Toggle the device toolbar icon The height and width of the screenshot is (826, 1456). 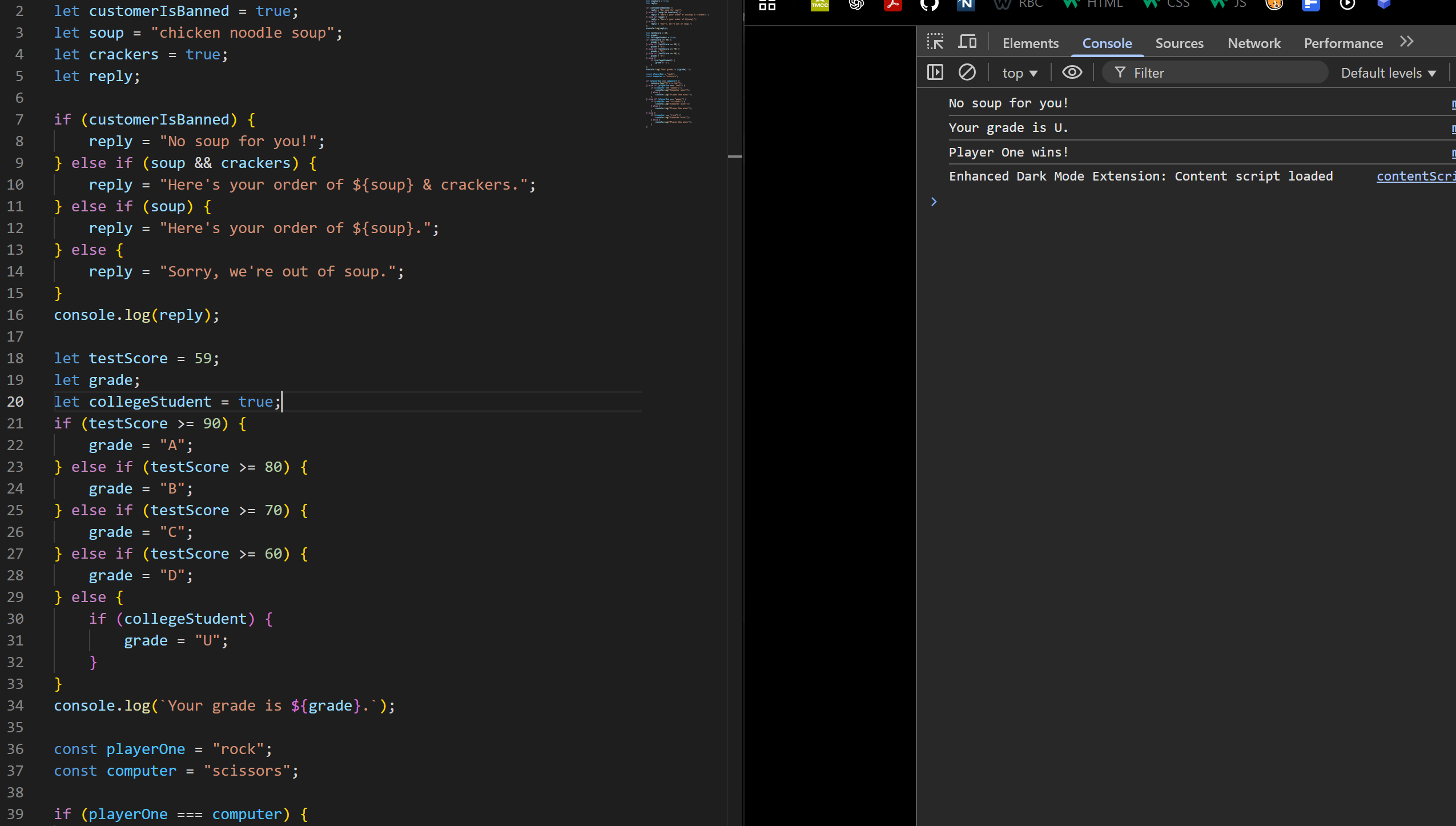tap(967, 42)
